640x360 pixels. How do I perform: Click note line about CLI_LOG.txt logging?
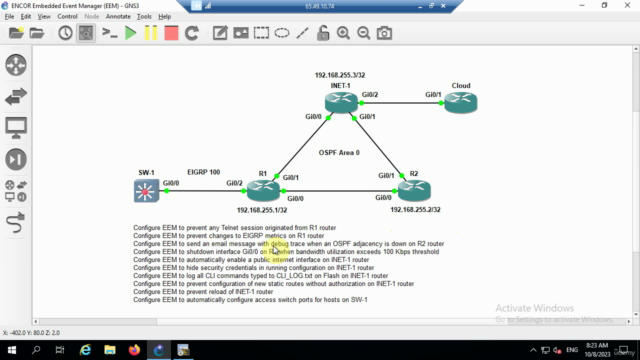pyautogui.click(x=260, y=276)
